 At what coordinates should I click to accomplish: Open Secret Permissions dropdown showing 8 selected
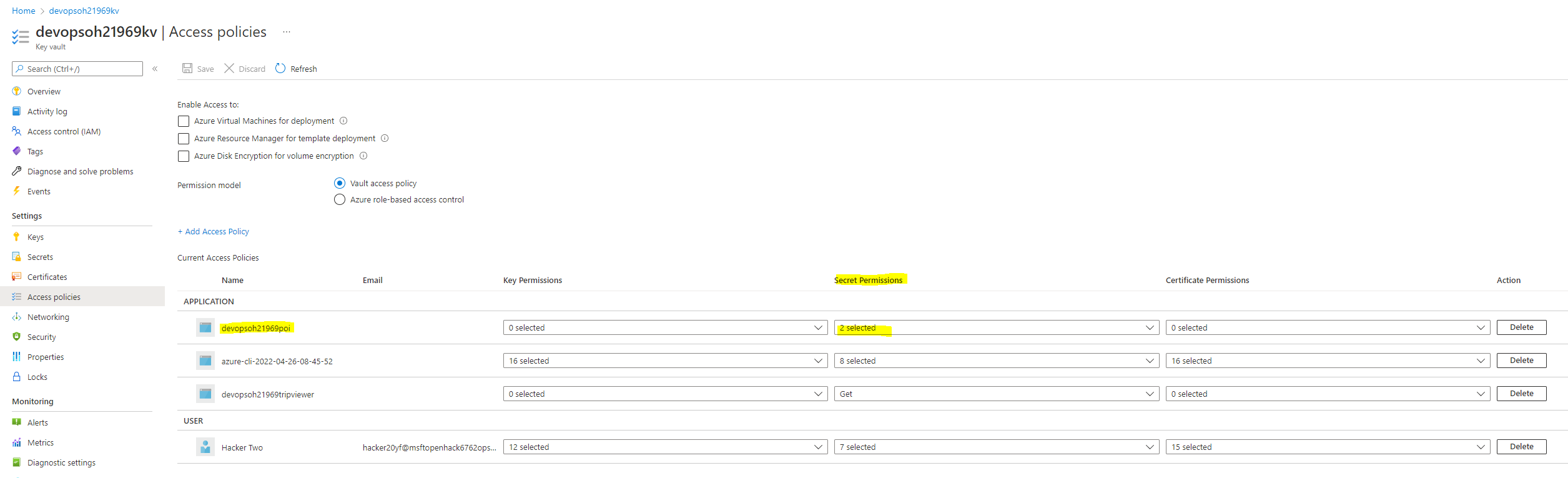click(997, 361)
